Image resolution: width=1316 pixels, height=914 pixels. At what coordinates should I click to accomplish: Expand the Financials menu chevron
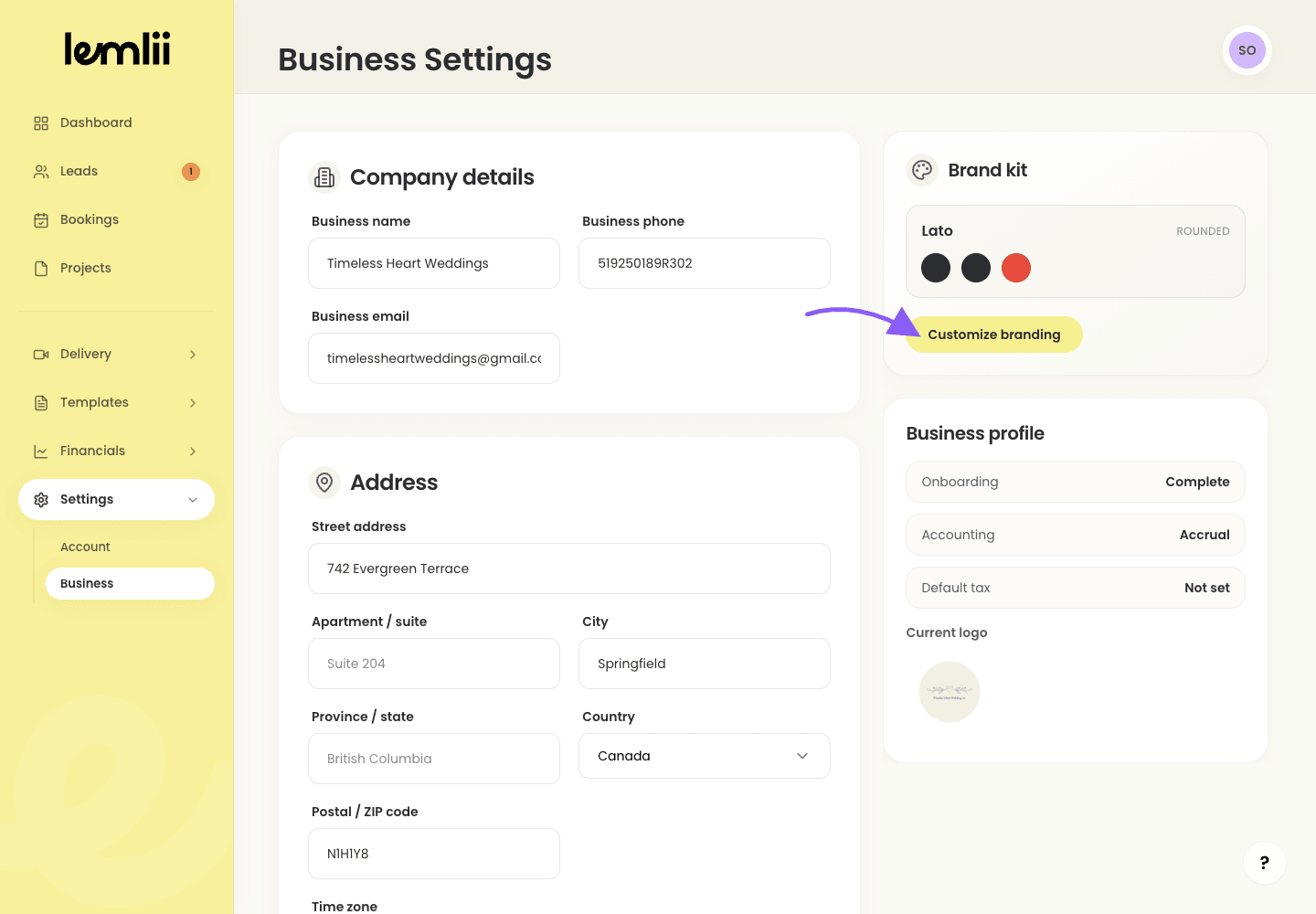point(193,452)
